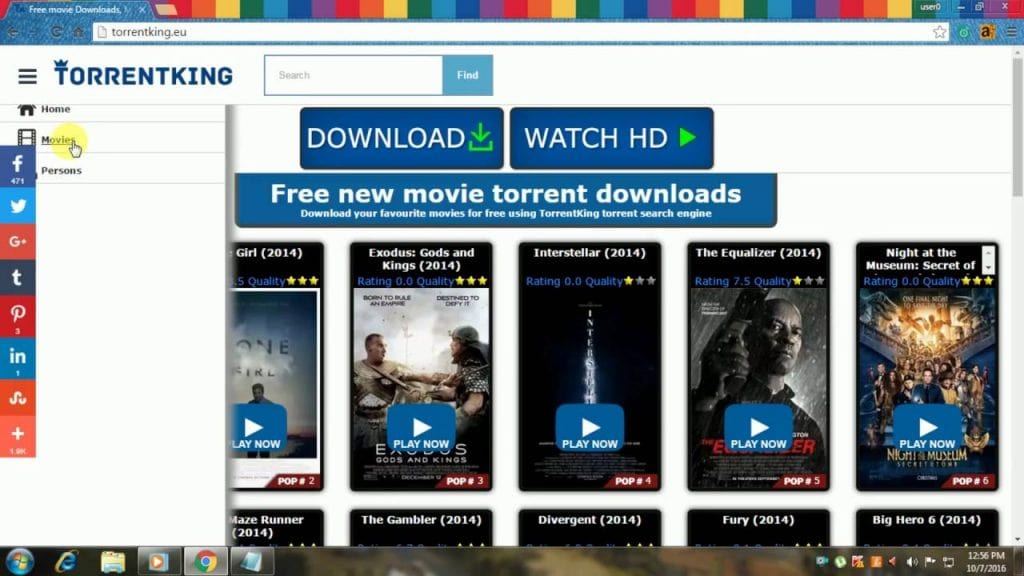The height and width of the screenshot is (576, 1024).
Task: Play Interstellar now
Action: pyautogui.click(x=590, y=428)
